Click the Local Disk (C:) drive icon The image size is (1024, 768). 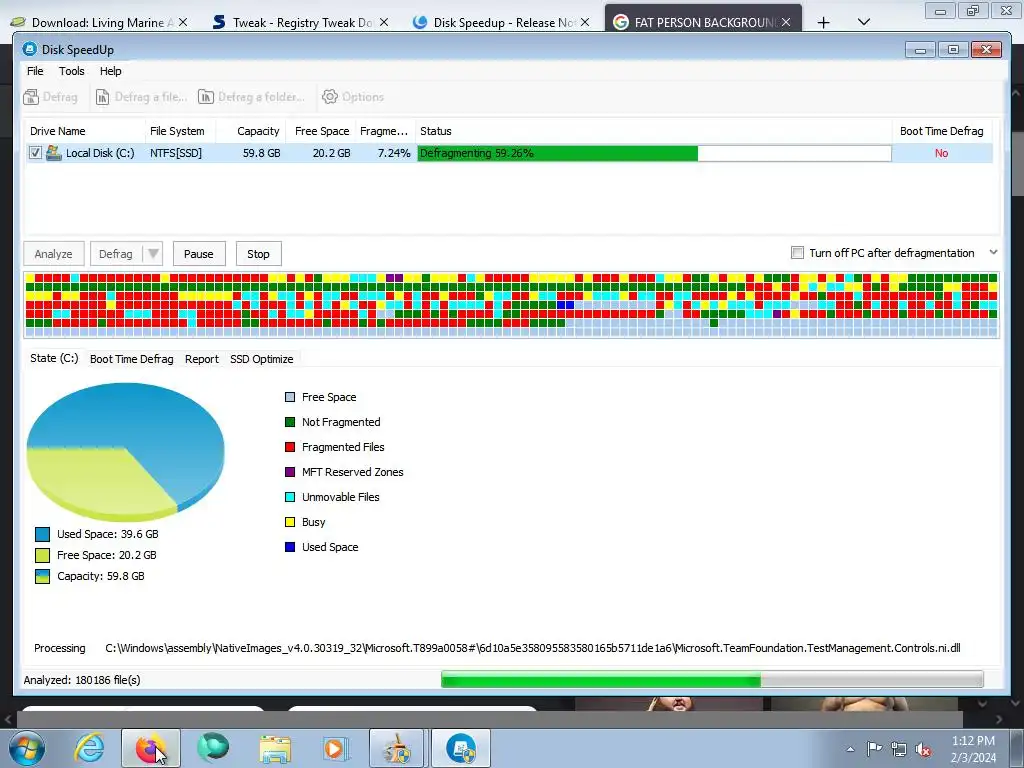coord(54,153)
